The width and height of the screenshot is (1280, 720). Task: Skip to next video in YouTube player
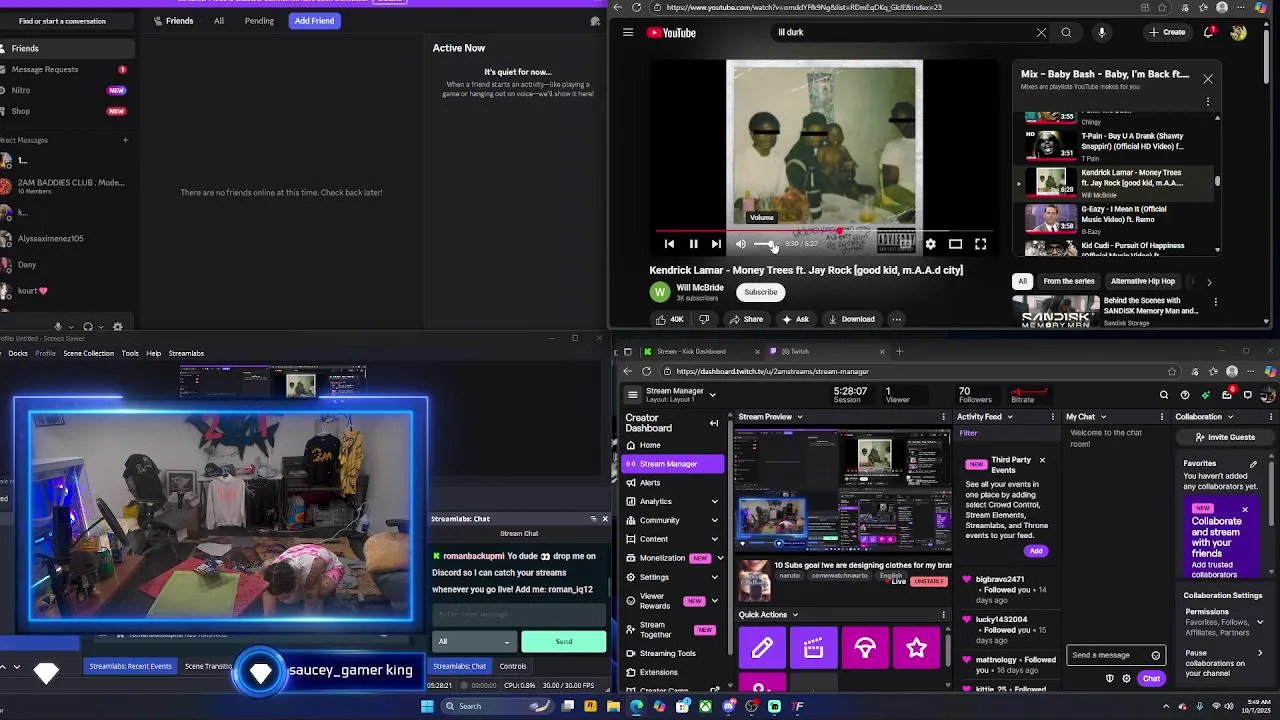coord(716,244)
